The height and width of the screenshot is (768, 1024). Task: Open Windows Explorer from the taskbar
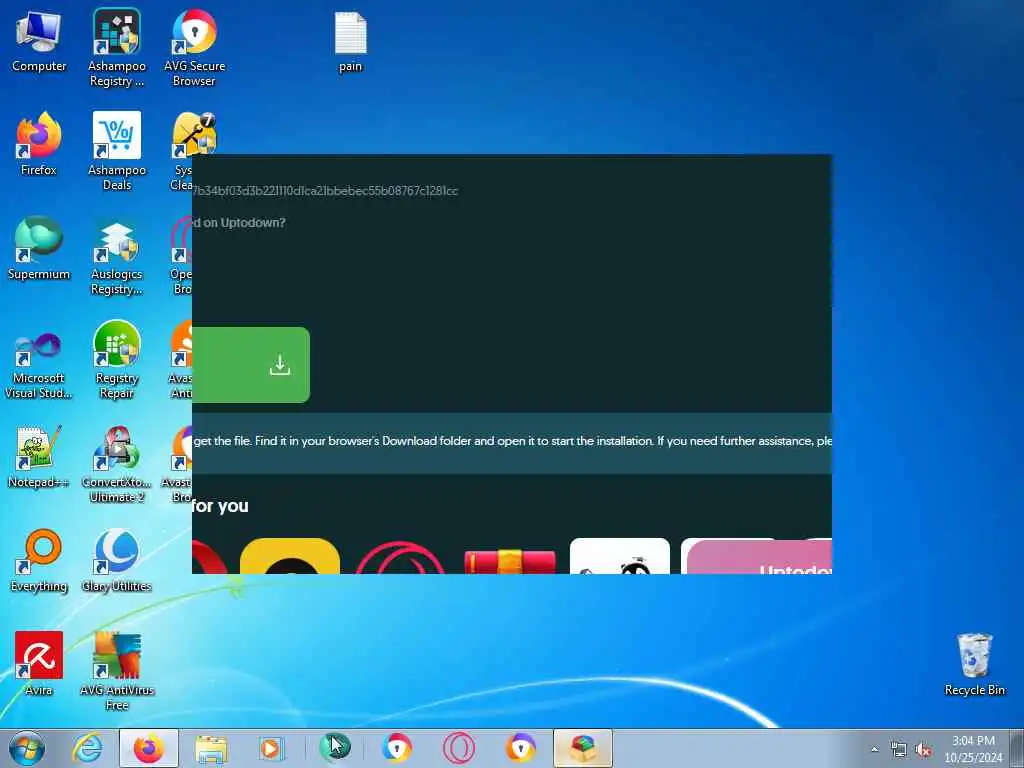pyautogui.click(x=210, y=748)
